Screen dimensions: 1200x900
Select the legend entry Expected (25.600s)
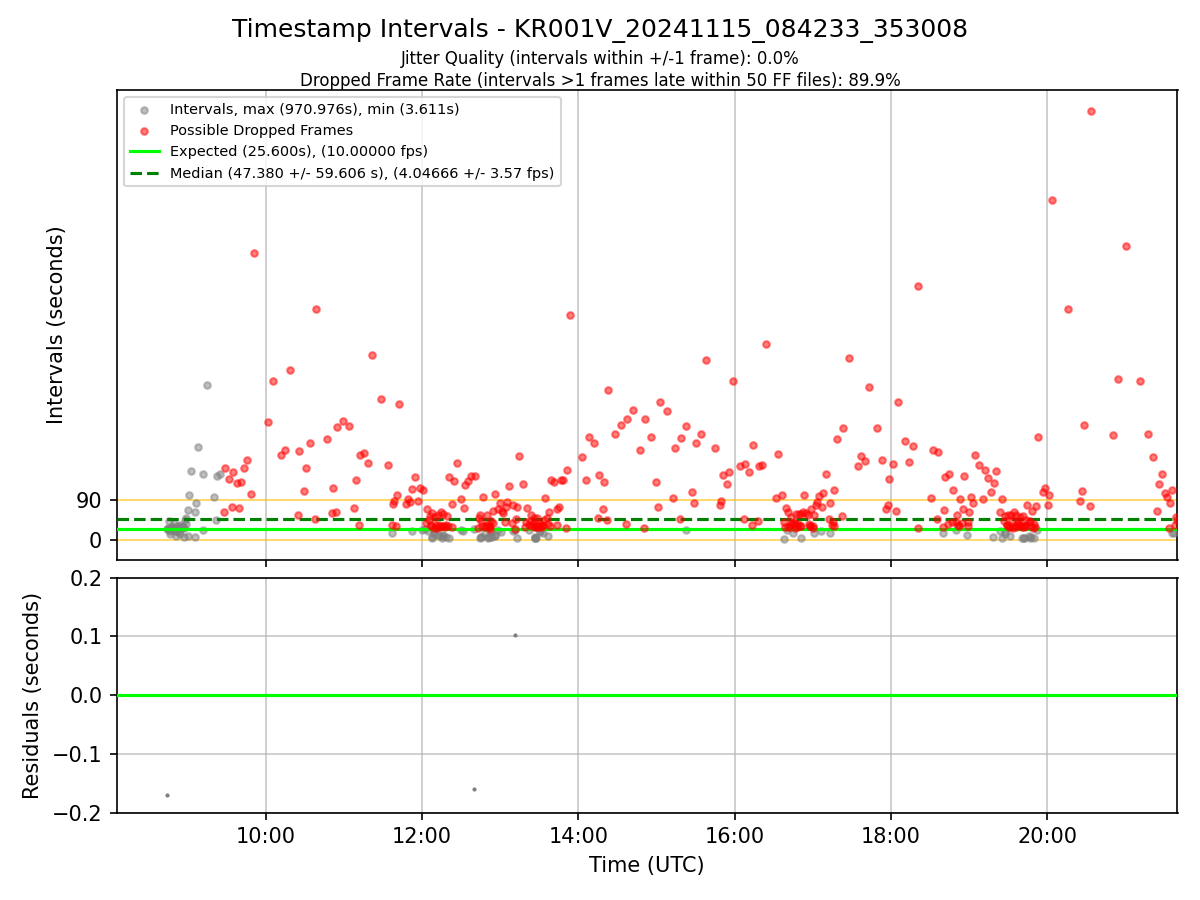click(x=298, y=151)
